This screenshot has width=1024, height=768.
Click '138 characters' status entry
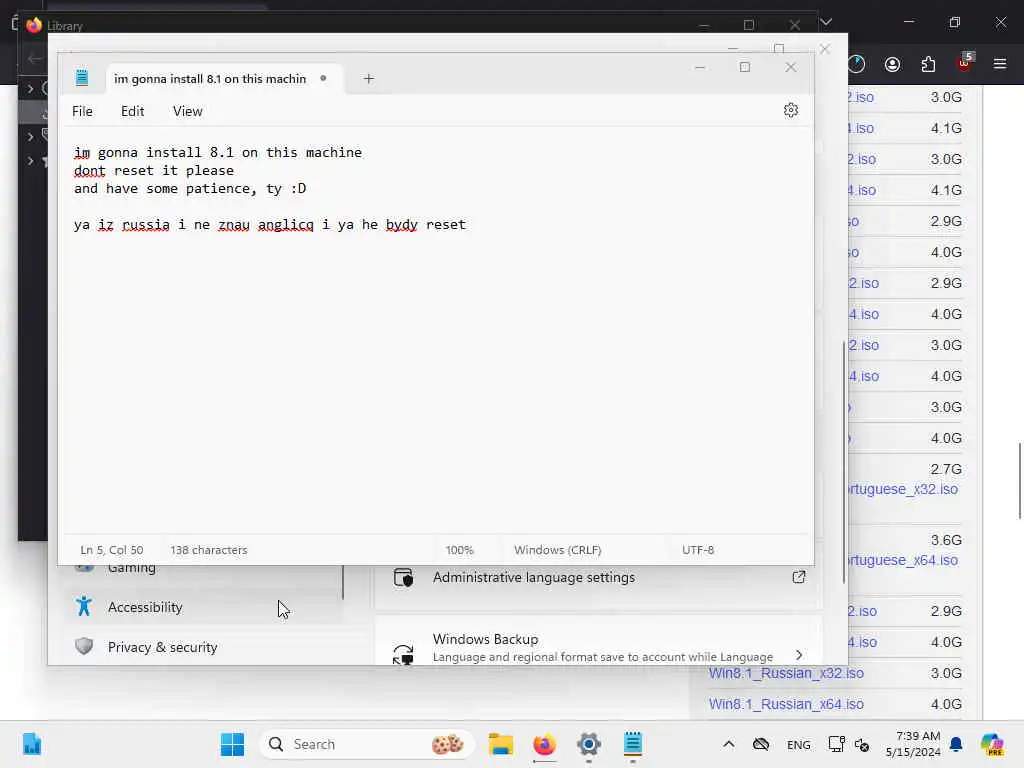point(209,550)
